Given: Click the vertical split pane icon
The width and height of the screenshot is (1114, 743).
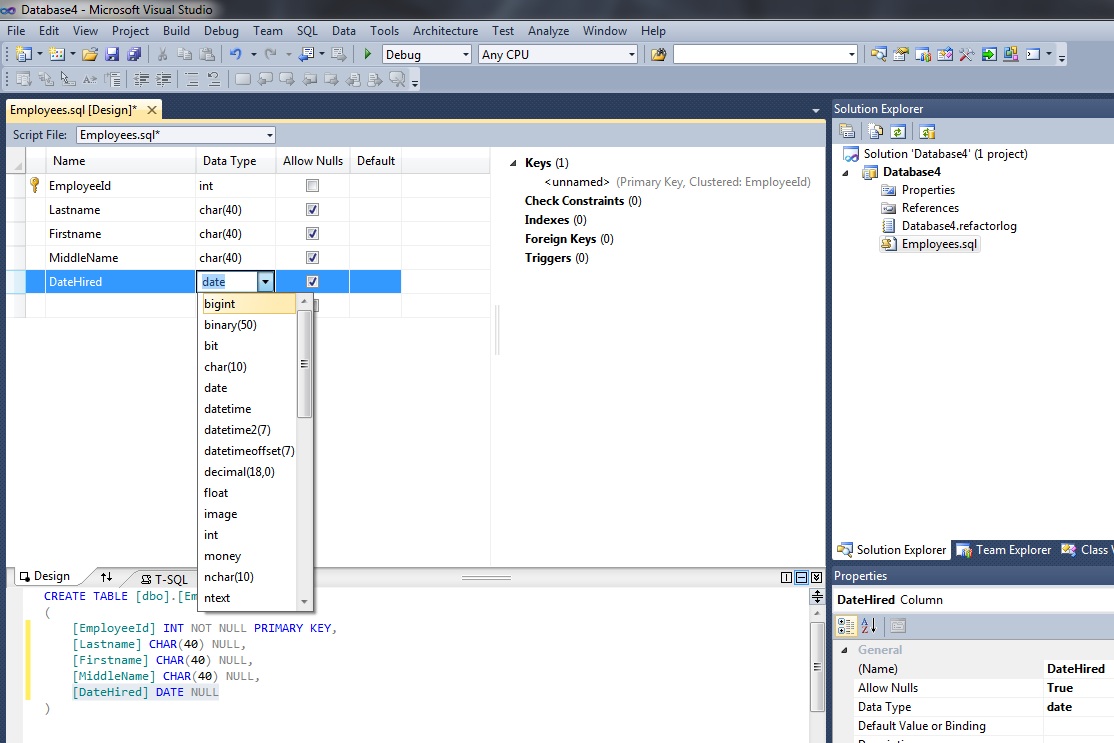Looking at the screenshot, I should [786, 577].
